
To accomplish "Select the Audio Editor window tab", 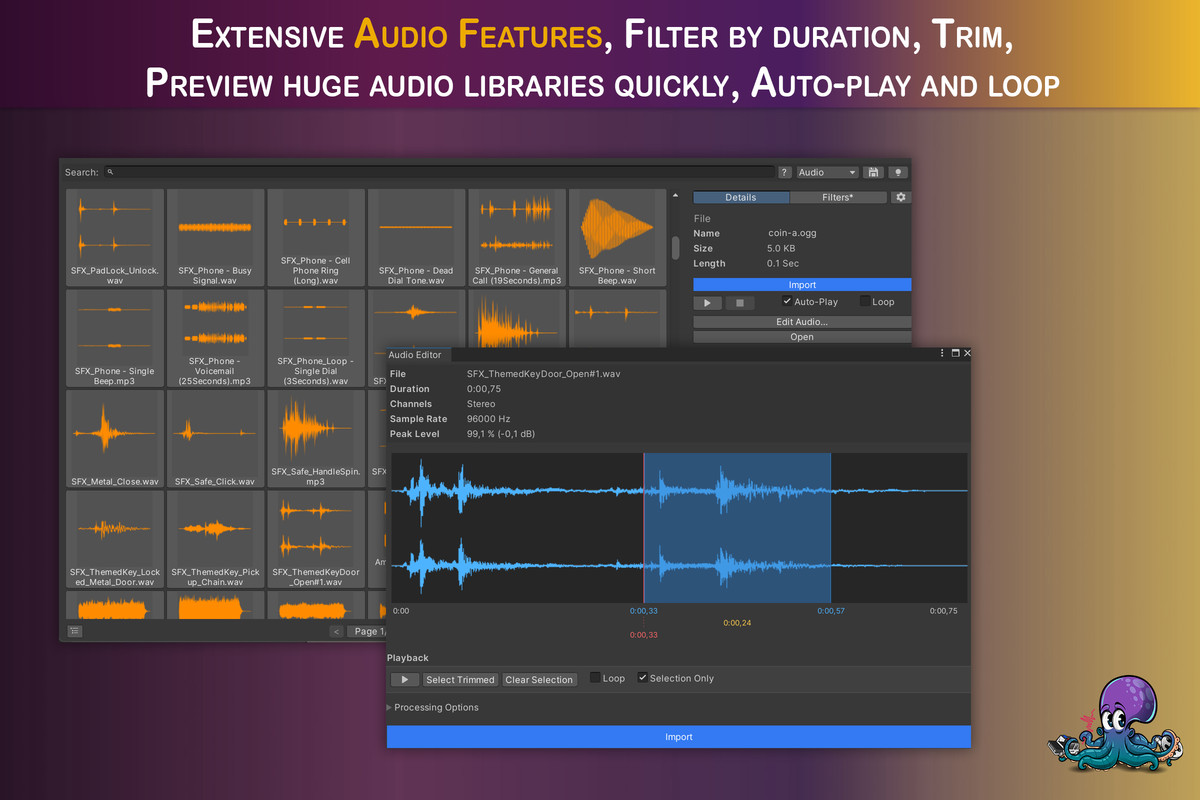I will (x=420, y=354).
